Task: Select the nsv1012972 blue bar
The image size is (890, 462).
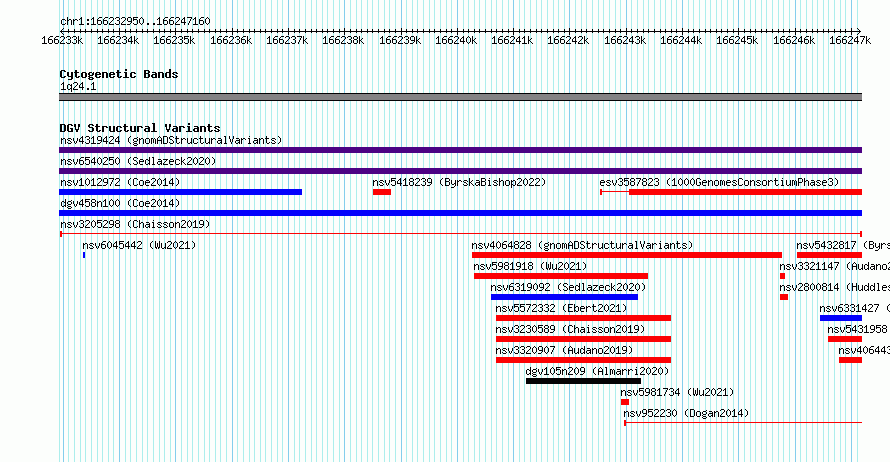Action: pyautogui.click(x=180, y=192)
